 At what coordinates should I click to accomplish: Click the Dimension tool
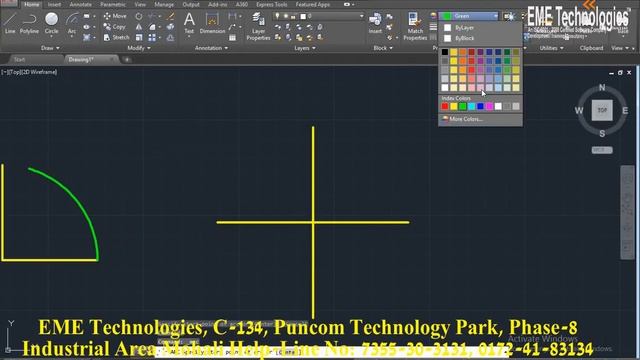click(x=212, y=23)
